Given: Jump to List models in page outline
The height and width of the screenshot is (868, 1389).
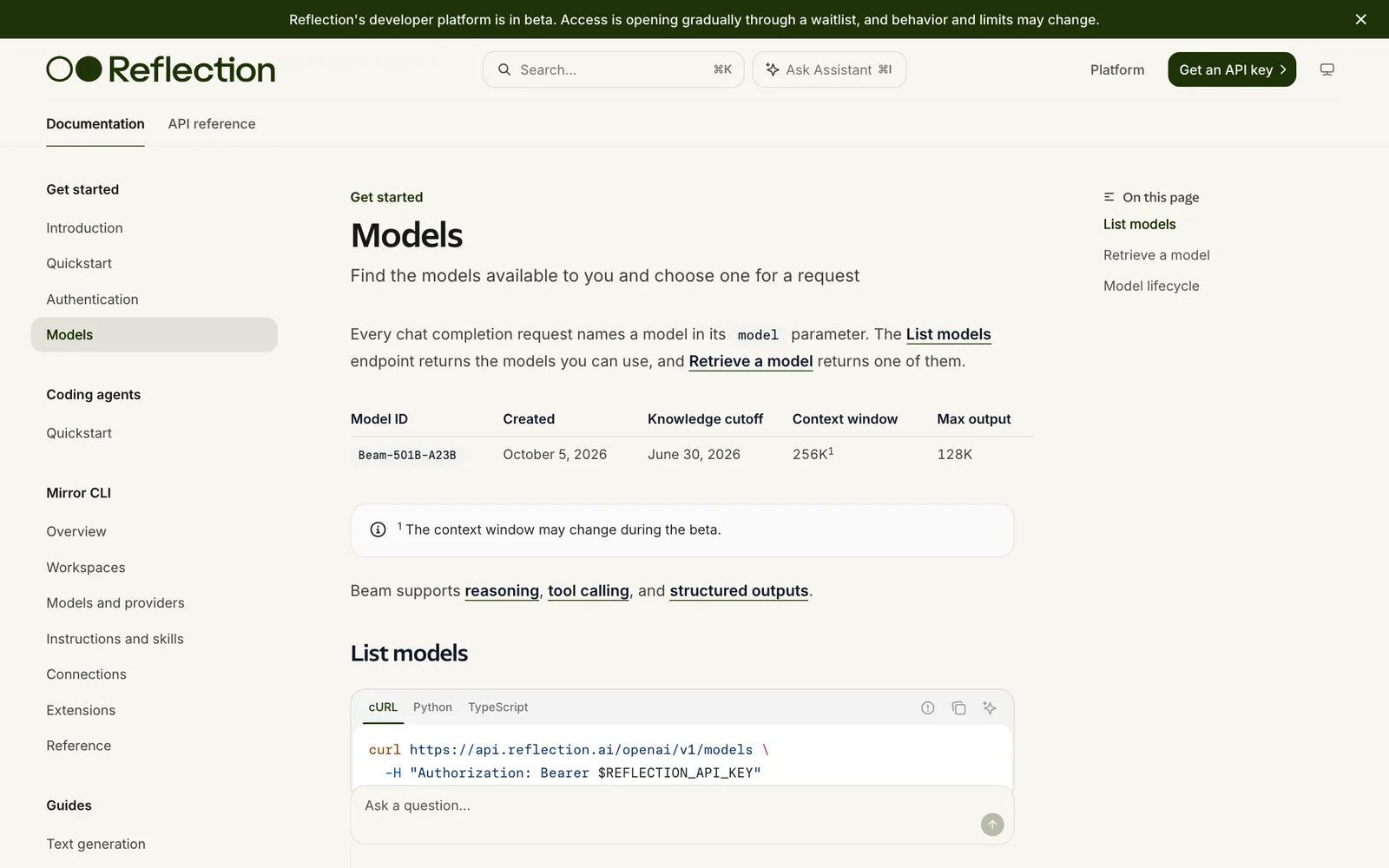Looking at the screenshot, I should (1139, 224).
